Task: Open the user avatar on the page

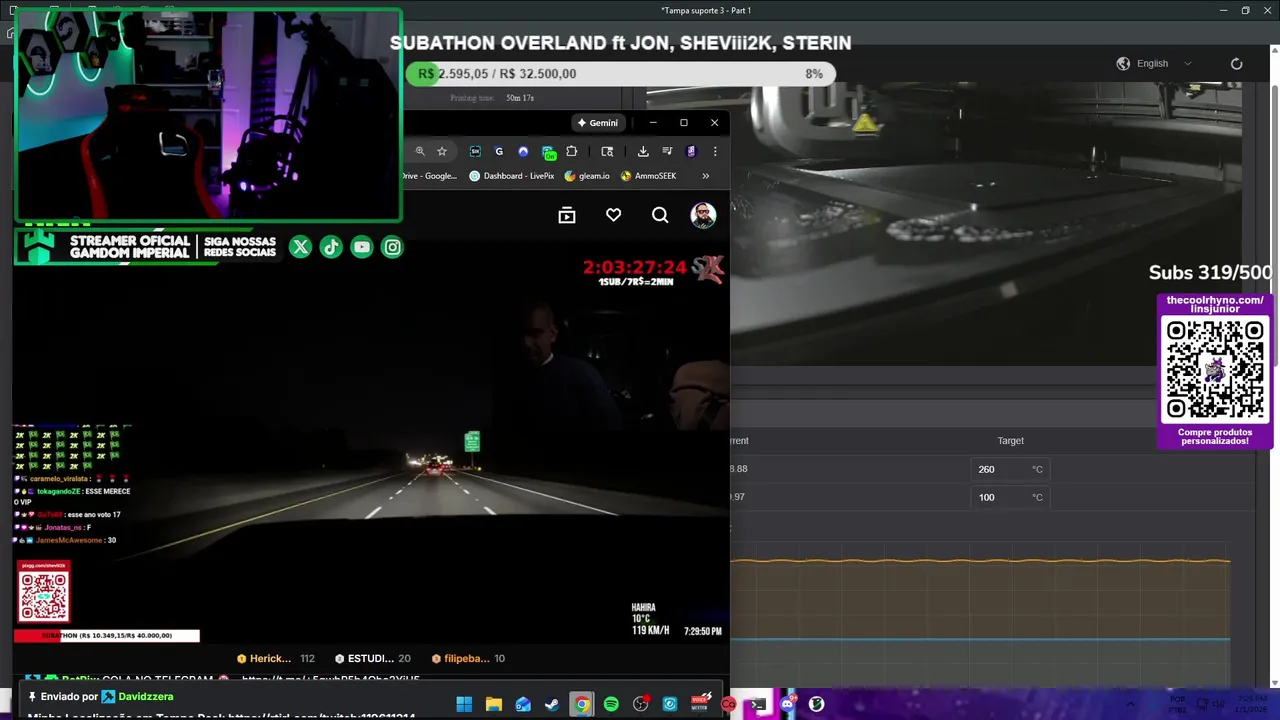Action: point(703,216)
